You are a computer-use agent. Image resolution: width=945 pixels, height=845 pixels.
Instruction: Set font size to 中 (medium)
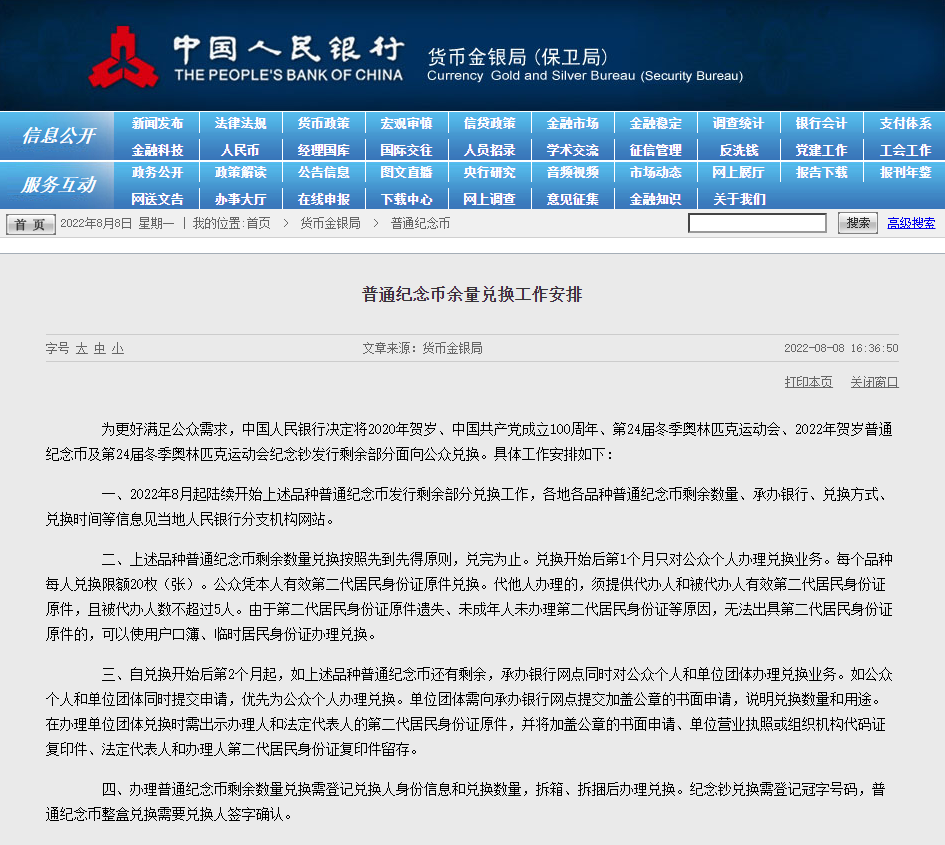pos(99,348)
